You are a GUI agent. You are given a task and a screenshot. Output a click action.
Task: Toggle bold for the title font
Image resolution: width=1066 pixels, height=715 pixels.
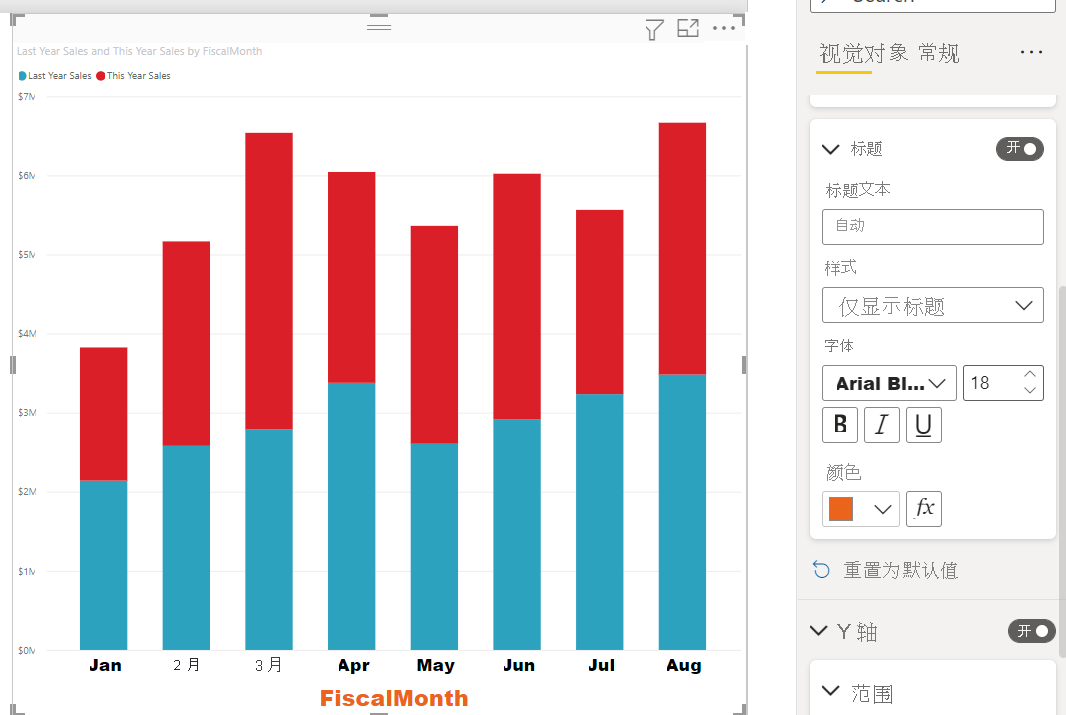pyautogui.click(x=839, y=425)
